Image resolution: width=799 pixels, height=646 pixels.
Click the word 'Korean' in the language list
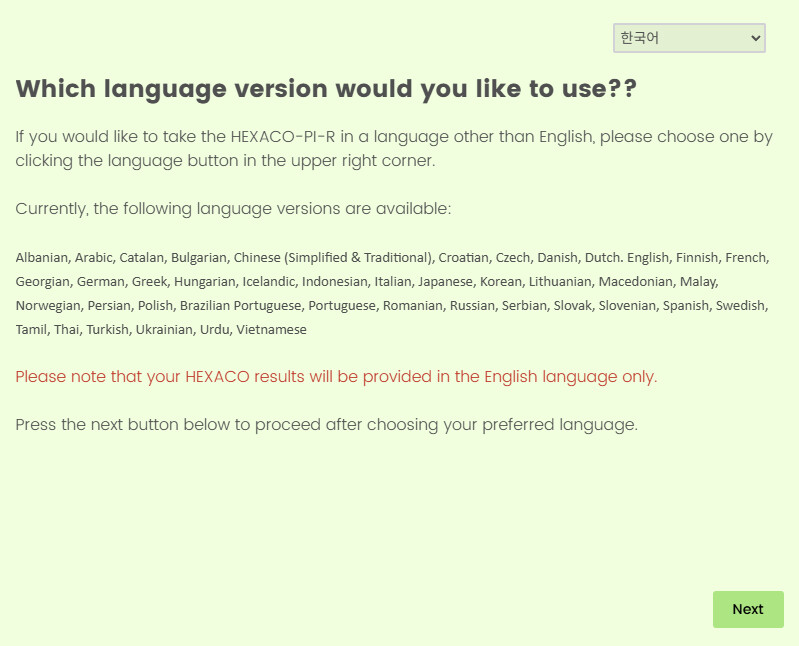pyautogui.click(x=500, y=282)
